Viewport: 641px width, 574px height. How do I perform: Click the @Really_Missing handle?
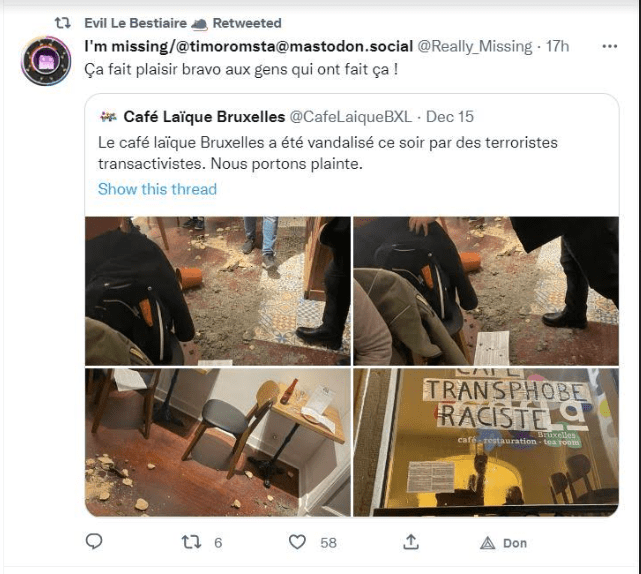pos(475,47)
